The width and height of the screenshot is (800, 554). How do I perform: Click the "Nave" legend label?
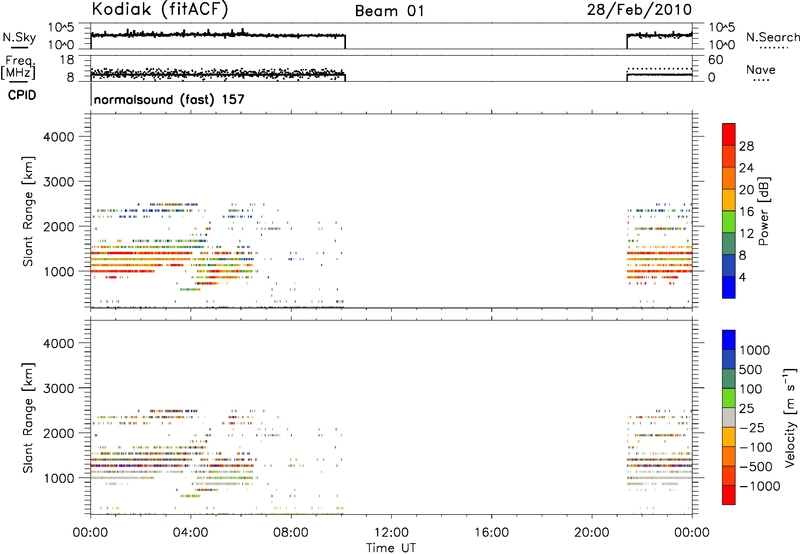tap(761, 70)
